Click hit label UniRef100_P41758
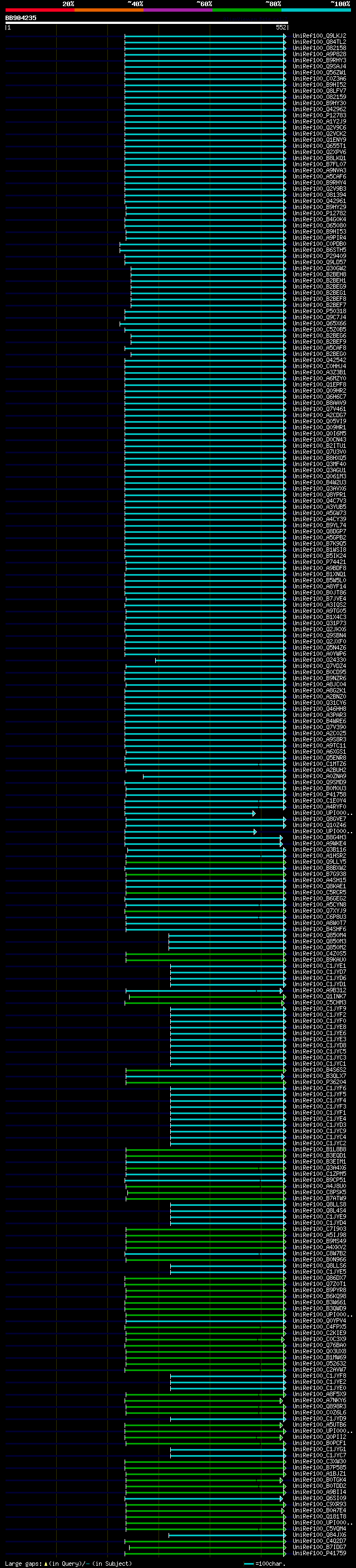 (319, 794)
